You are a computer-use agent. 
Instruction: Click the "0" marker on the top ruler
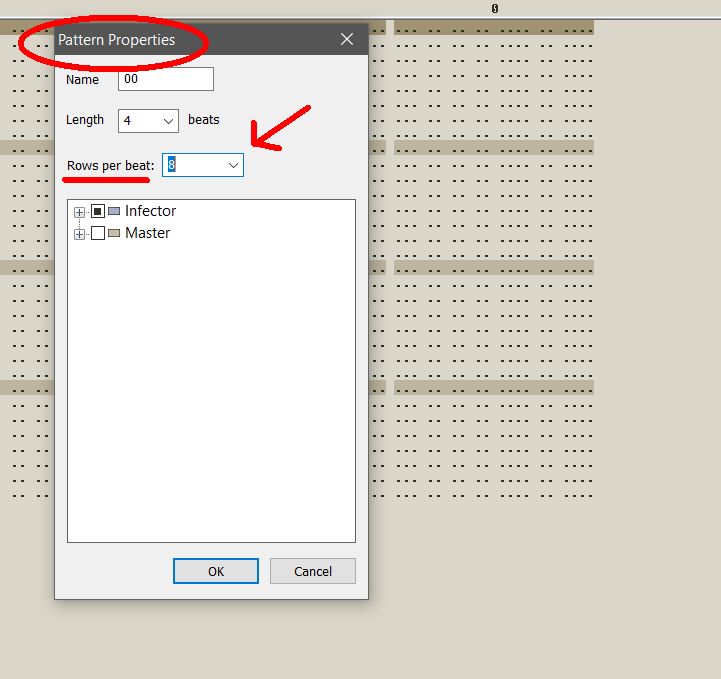[x=494, y=8]
